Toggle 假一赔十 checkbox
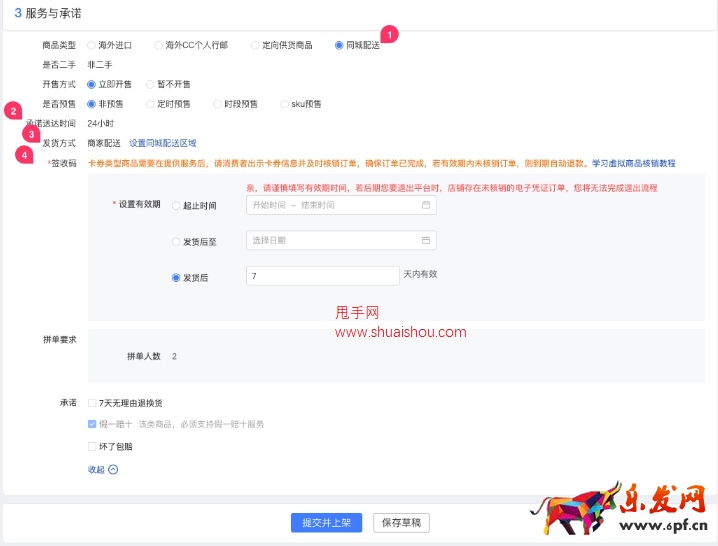Image resolution: width=718 pixels, height=546 pixels. (92, 424)
